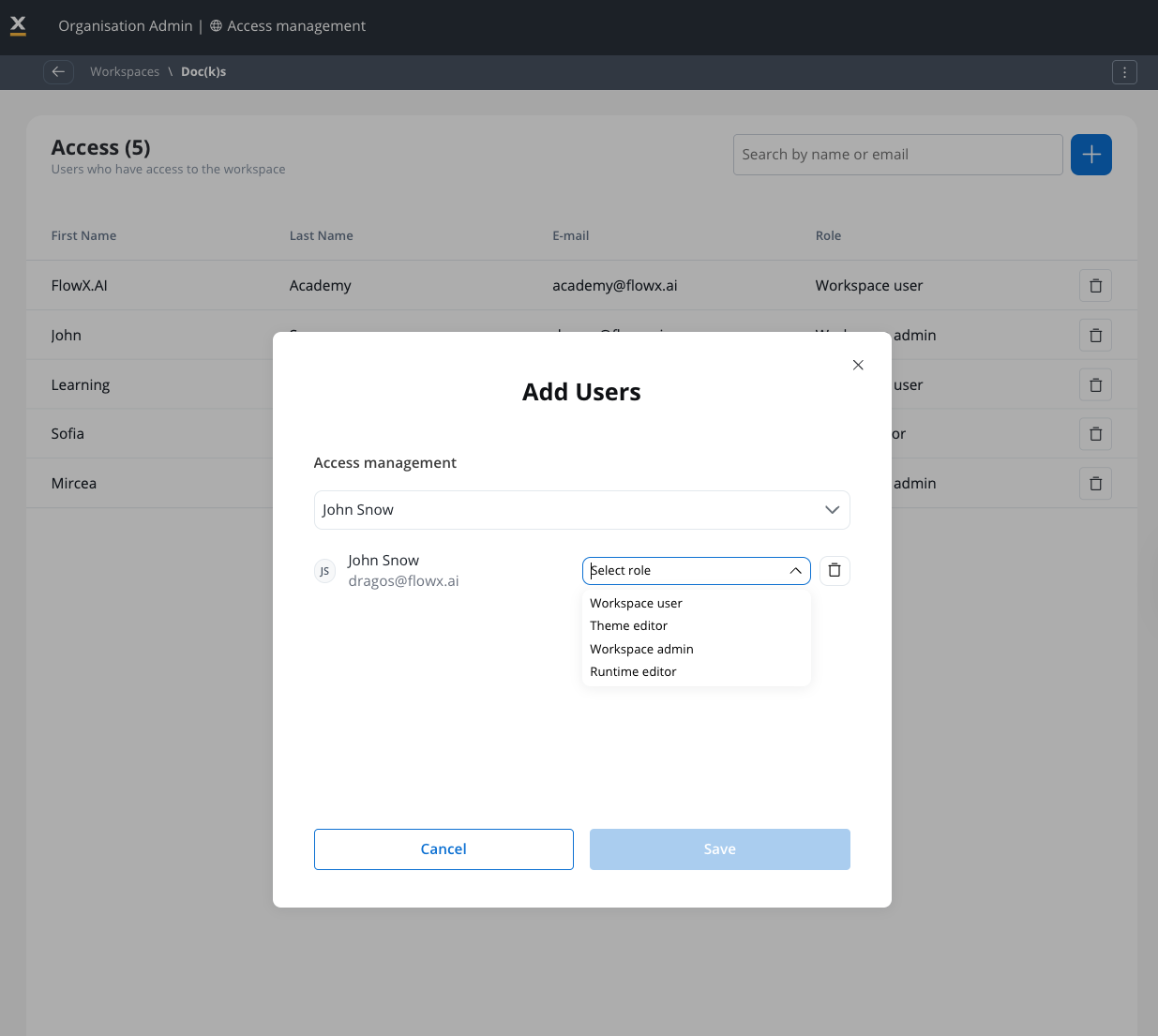Choose Theme editor role option

628,626
